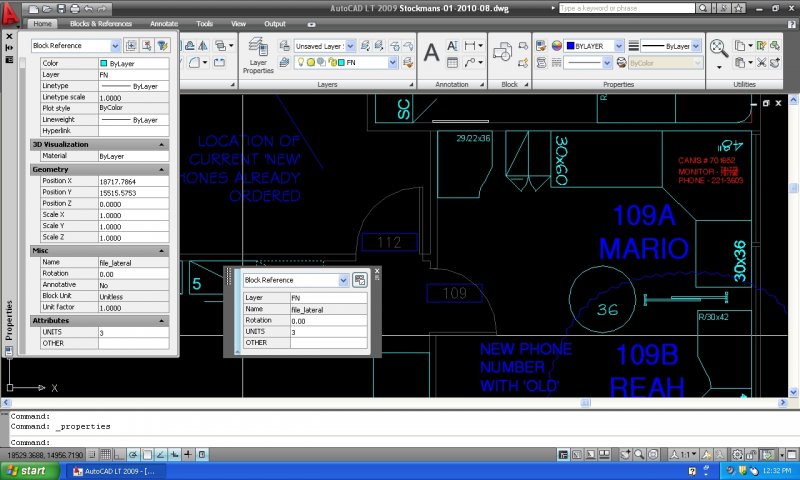The width and height of the screenshot is (800, 480).
Task: Toggle Polar Tracking in status bar
Action: (x=133, y=454)
